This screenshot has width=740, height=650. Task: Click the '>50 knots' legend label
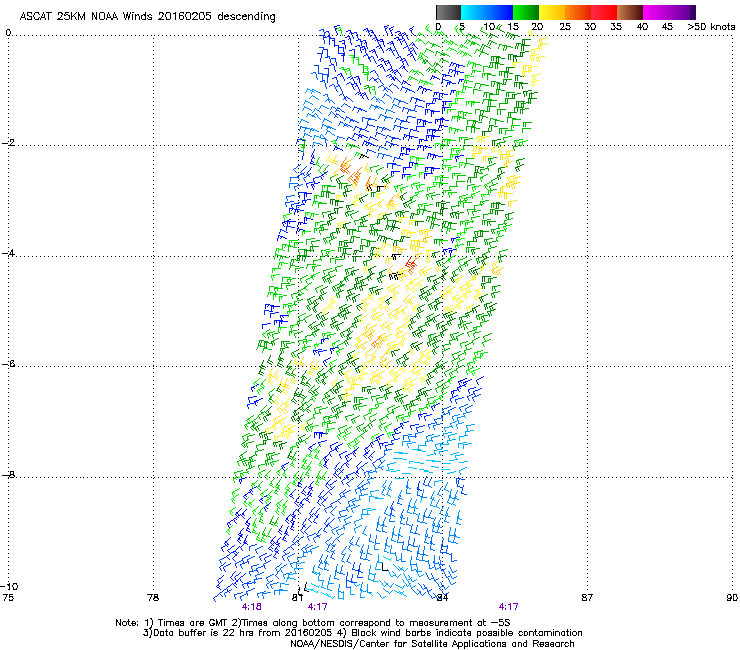click(711, 27)
